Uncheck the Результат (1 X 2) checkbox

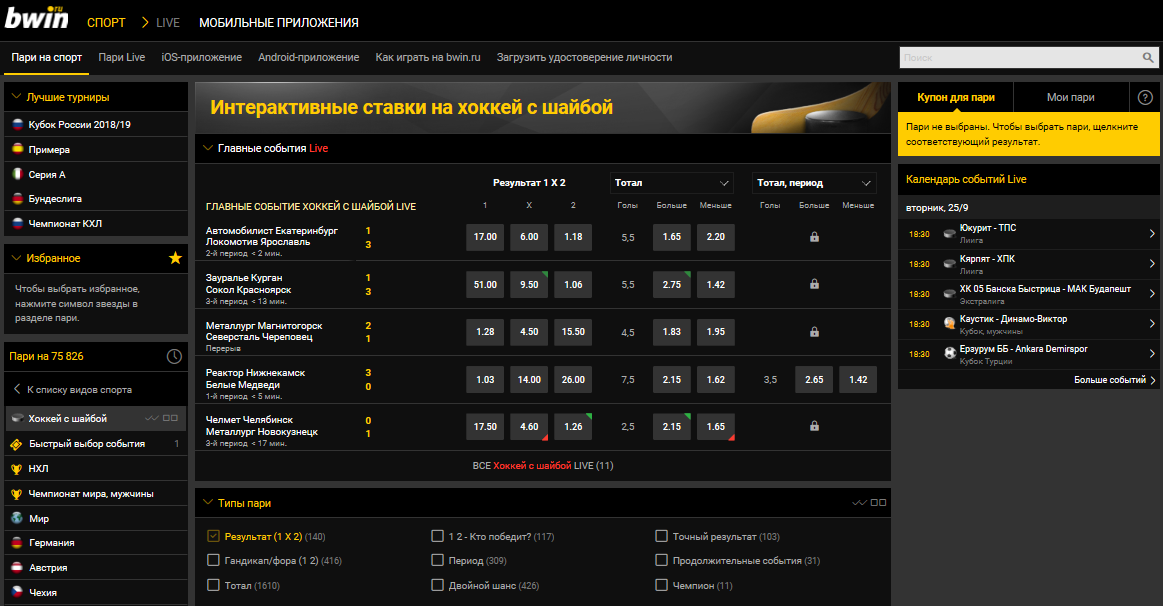[214, 536]
